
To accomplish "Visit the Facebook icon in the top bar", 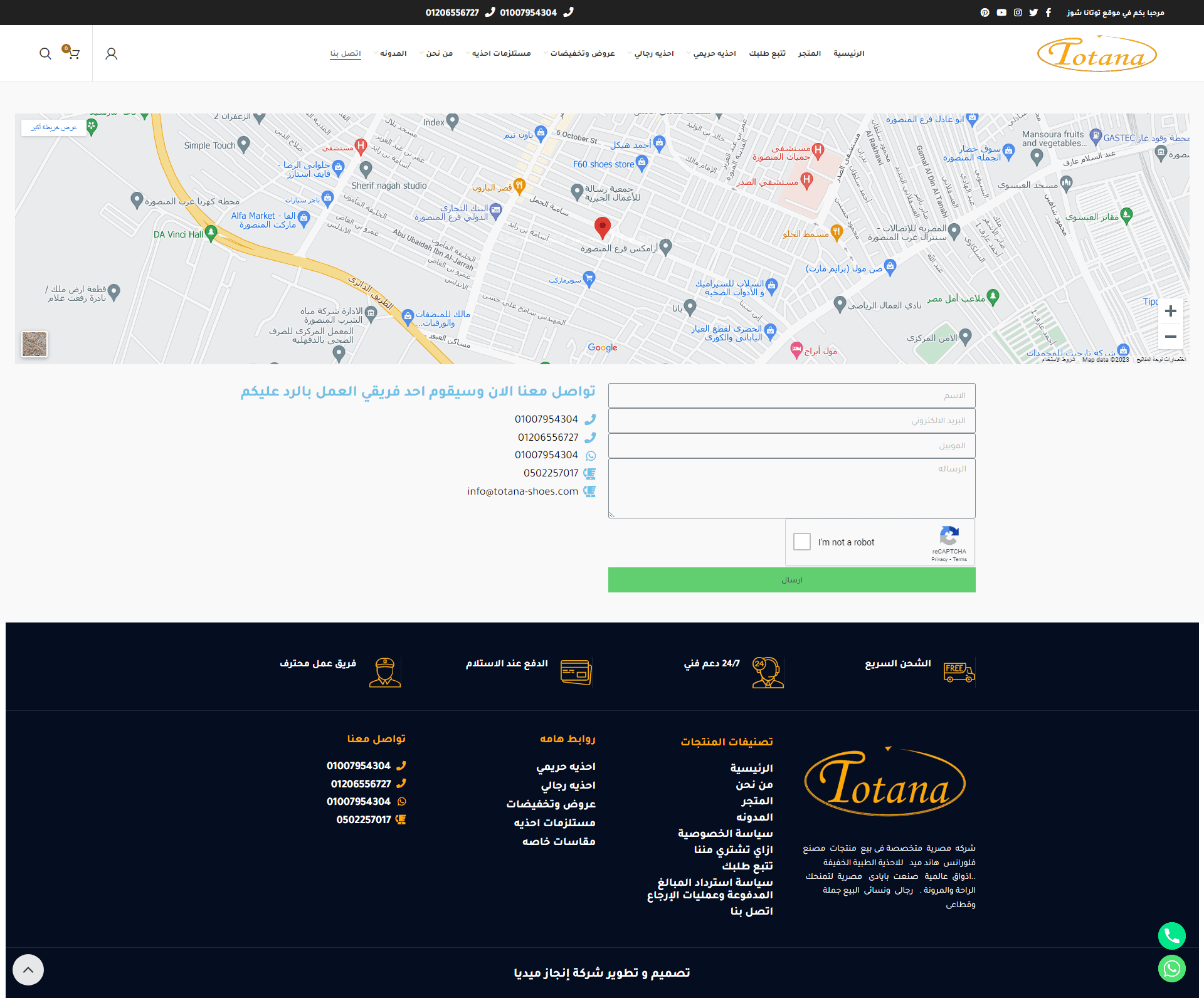I will click(1048, 12).
